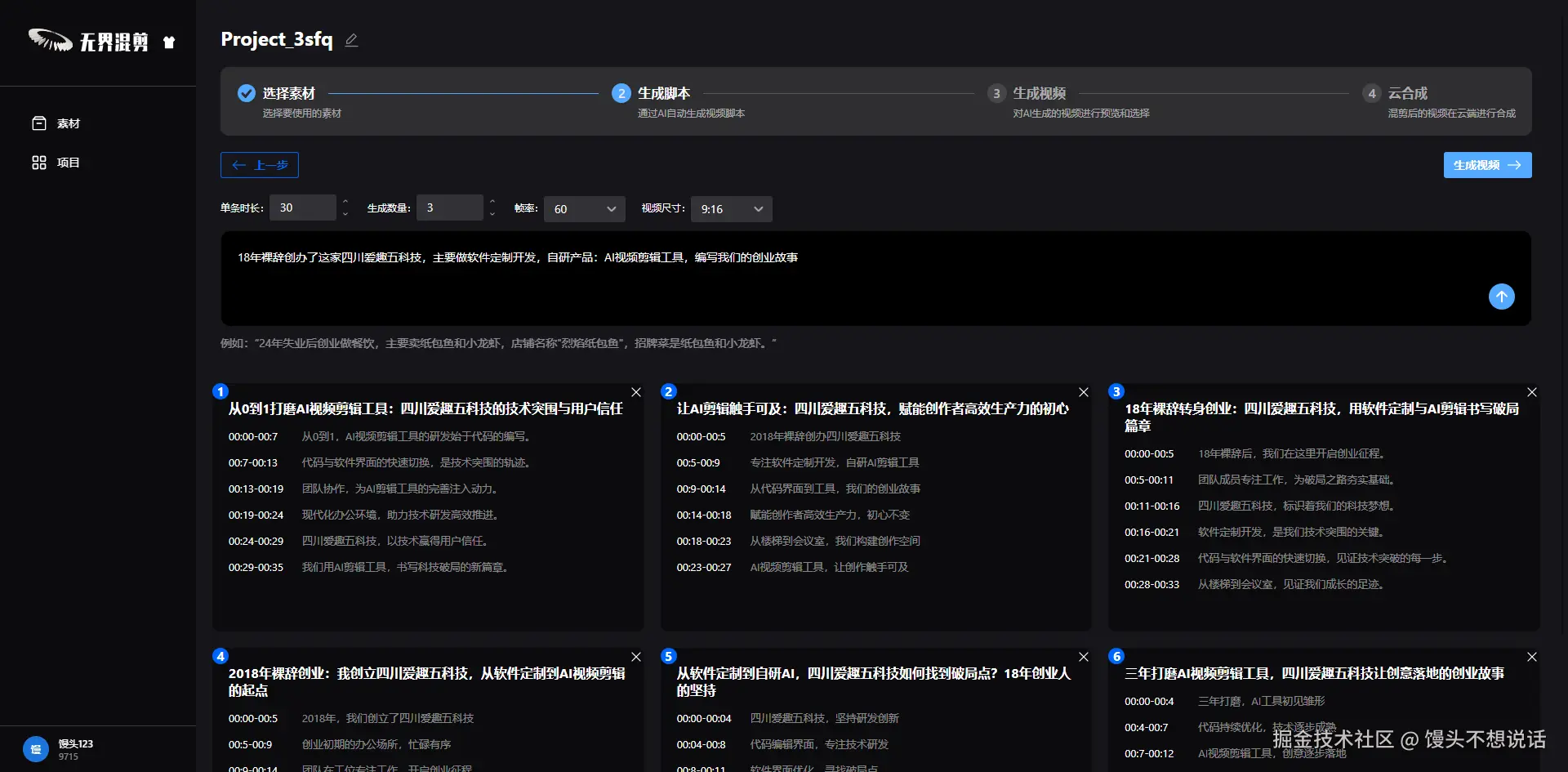
Task: Select line 18年裸辞后，我们在这里开启创业征程
Action: click(1293, 454)
